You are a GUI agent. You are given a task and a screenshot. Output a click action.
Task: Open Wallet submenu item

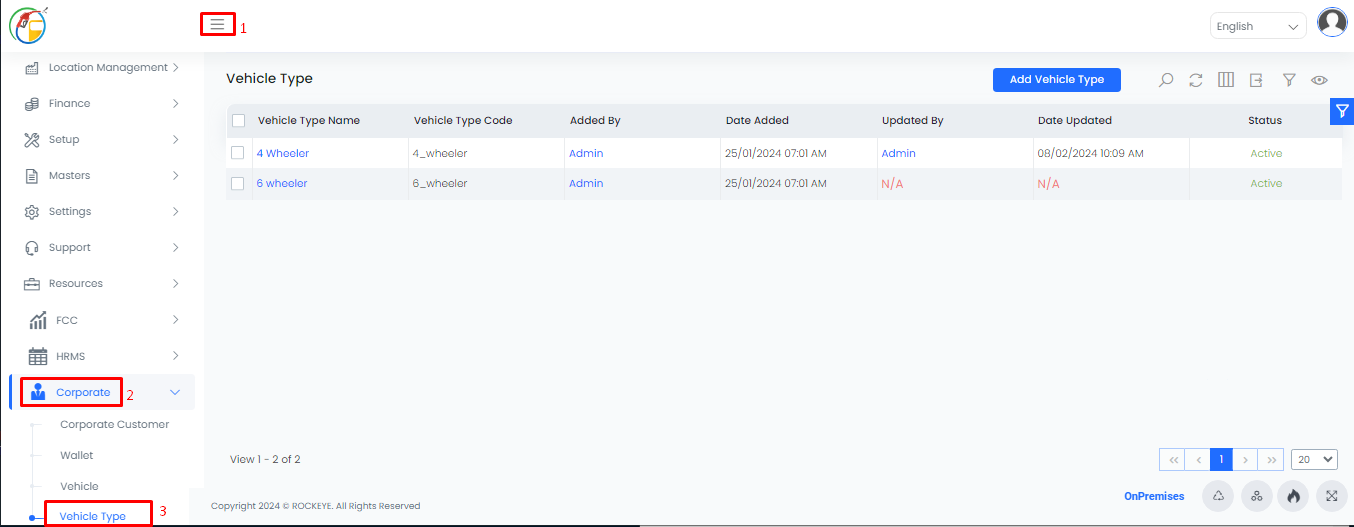coord(77,456)
